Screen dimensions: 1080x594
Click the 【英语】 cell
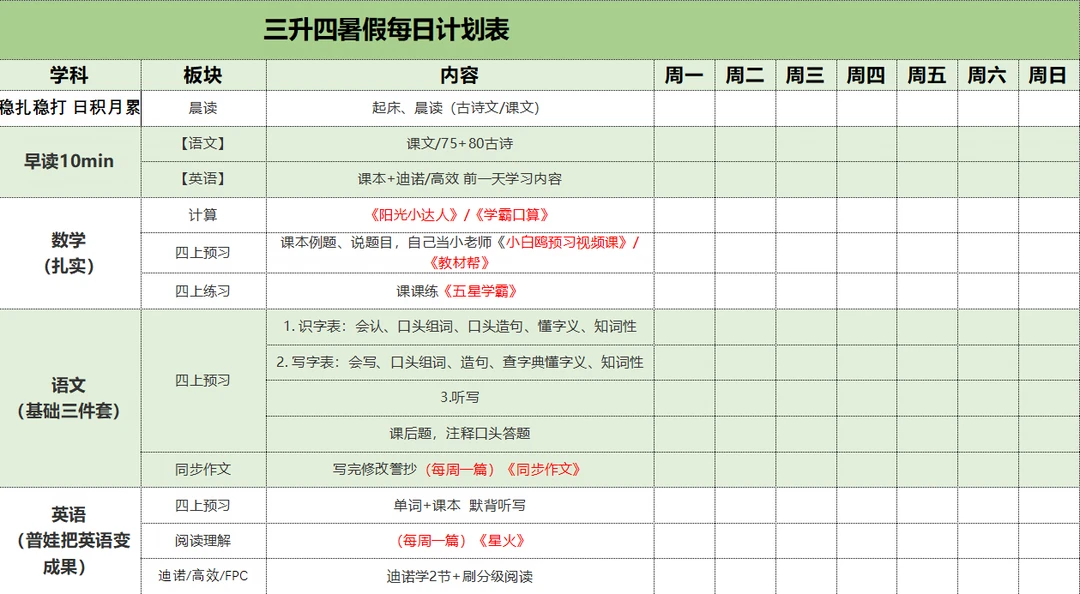coord(204,179)
